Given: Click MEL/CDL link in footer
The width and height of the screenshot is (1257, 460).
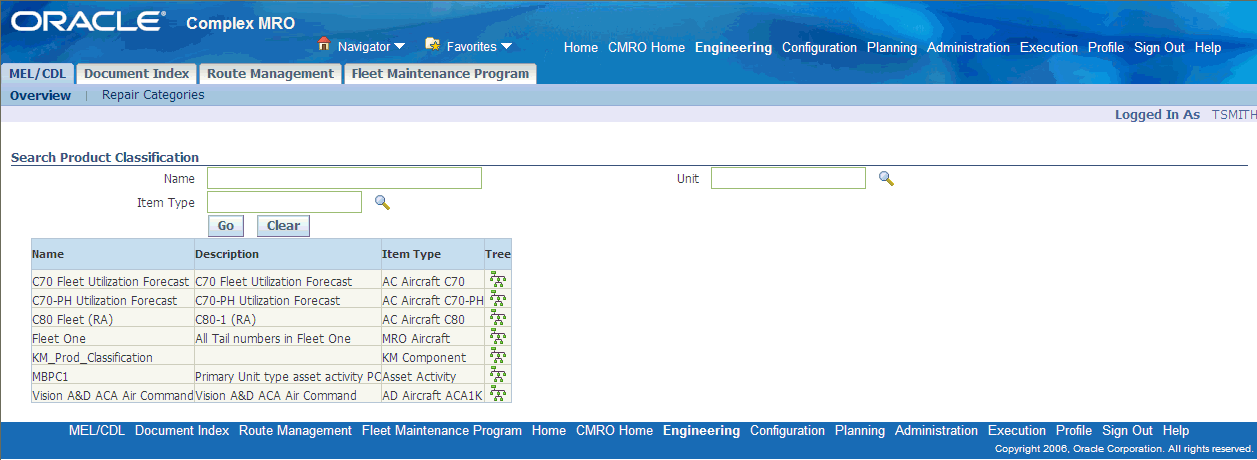Looking at the screenshot, I should coord(97,431).
